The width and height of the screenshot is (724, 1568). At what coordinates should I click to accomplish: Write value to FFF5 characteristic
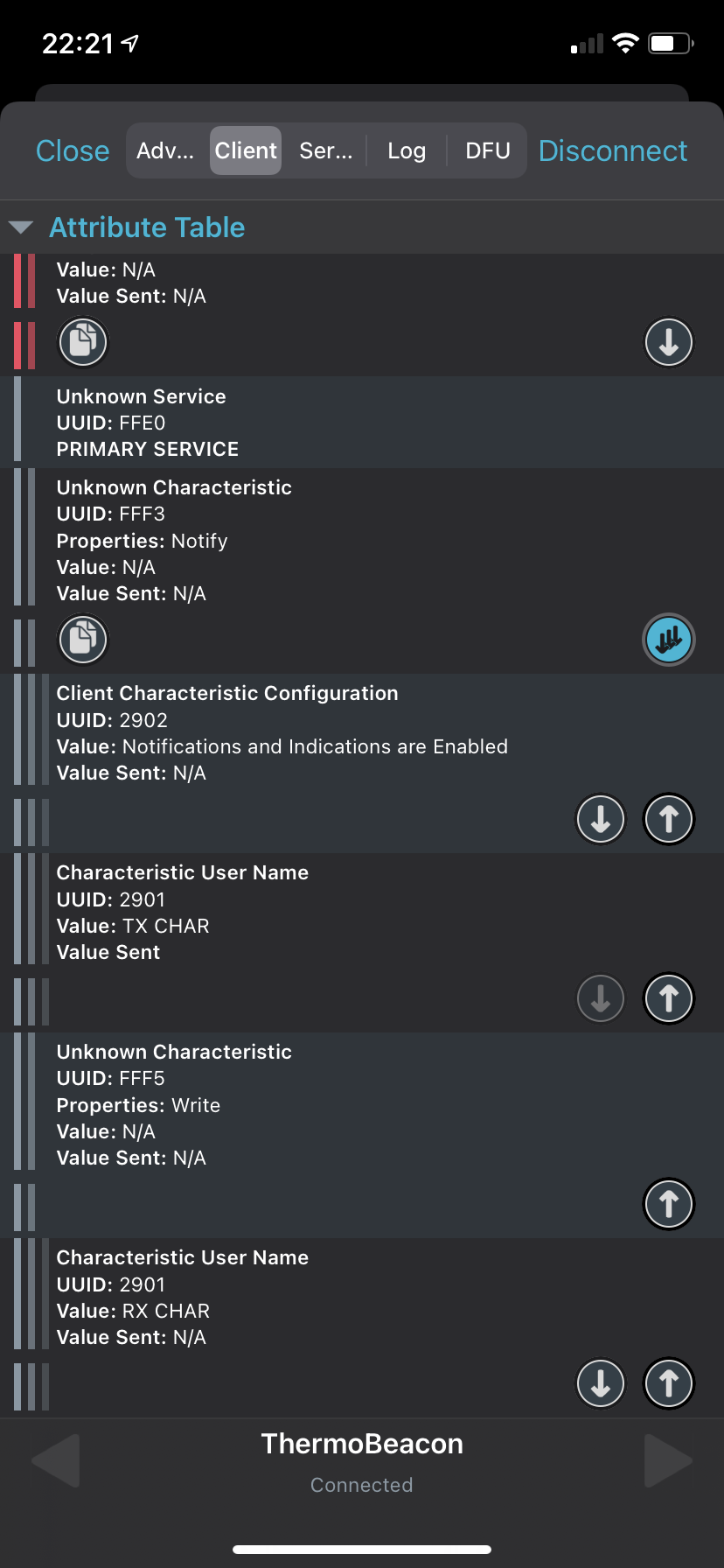pyautogui.click(x=669, y=1204)
